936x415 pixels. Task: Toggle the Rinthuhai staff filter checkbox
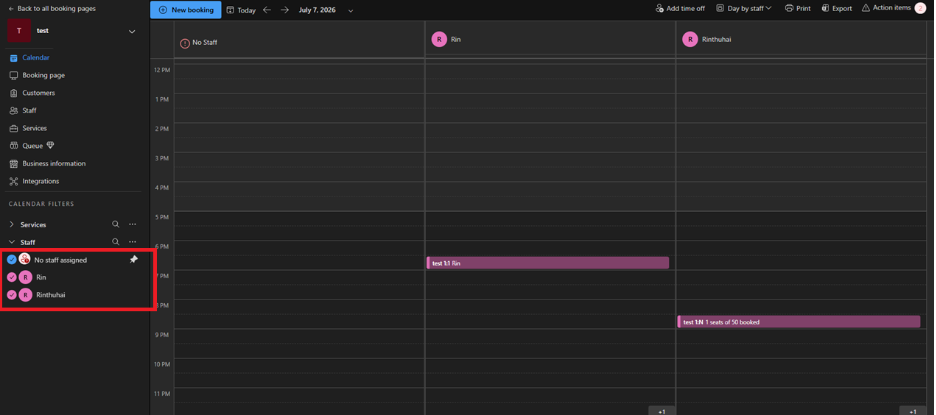coord(11,295)
